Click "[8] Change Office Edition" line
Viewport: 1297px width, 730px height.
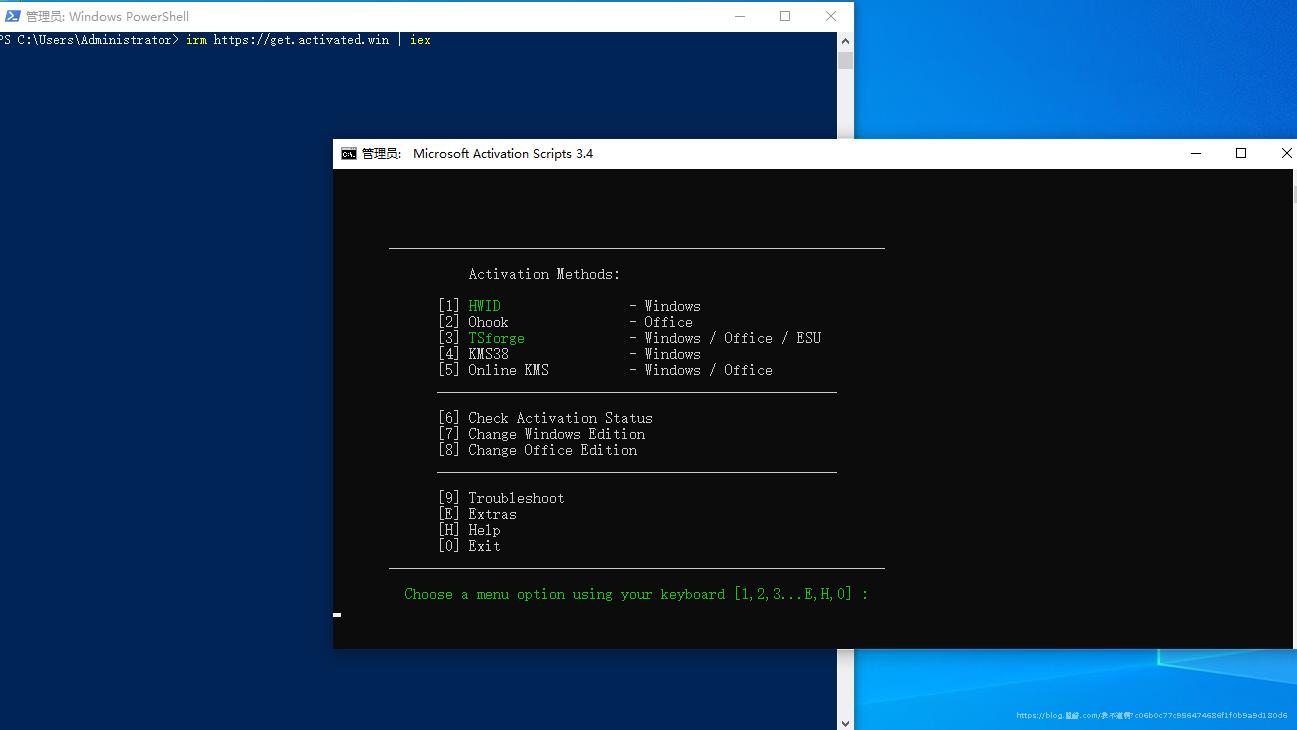click(x=537, y=450)
